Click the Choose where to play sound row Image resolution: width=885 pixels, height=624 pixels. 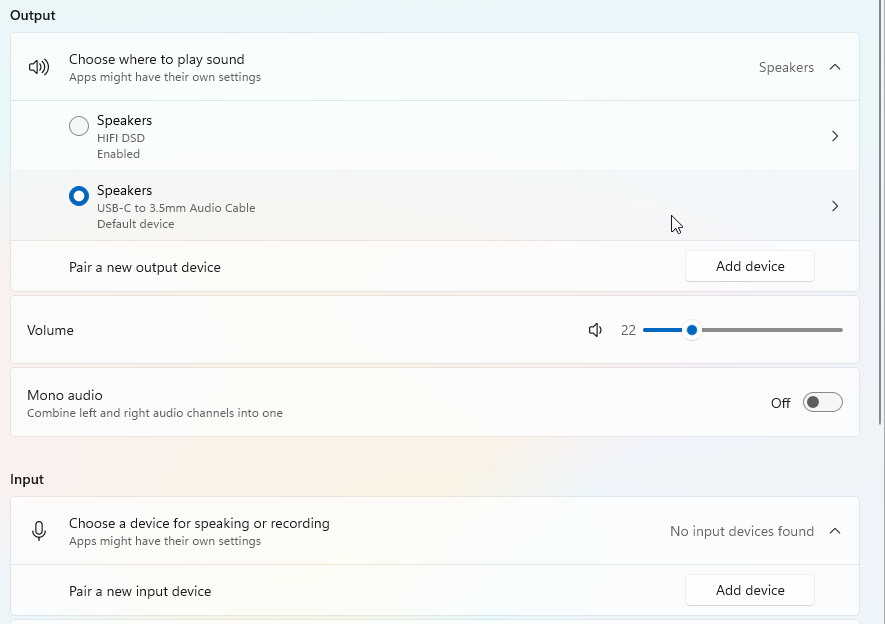pos(400,67)
